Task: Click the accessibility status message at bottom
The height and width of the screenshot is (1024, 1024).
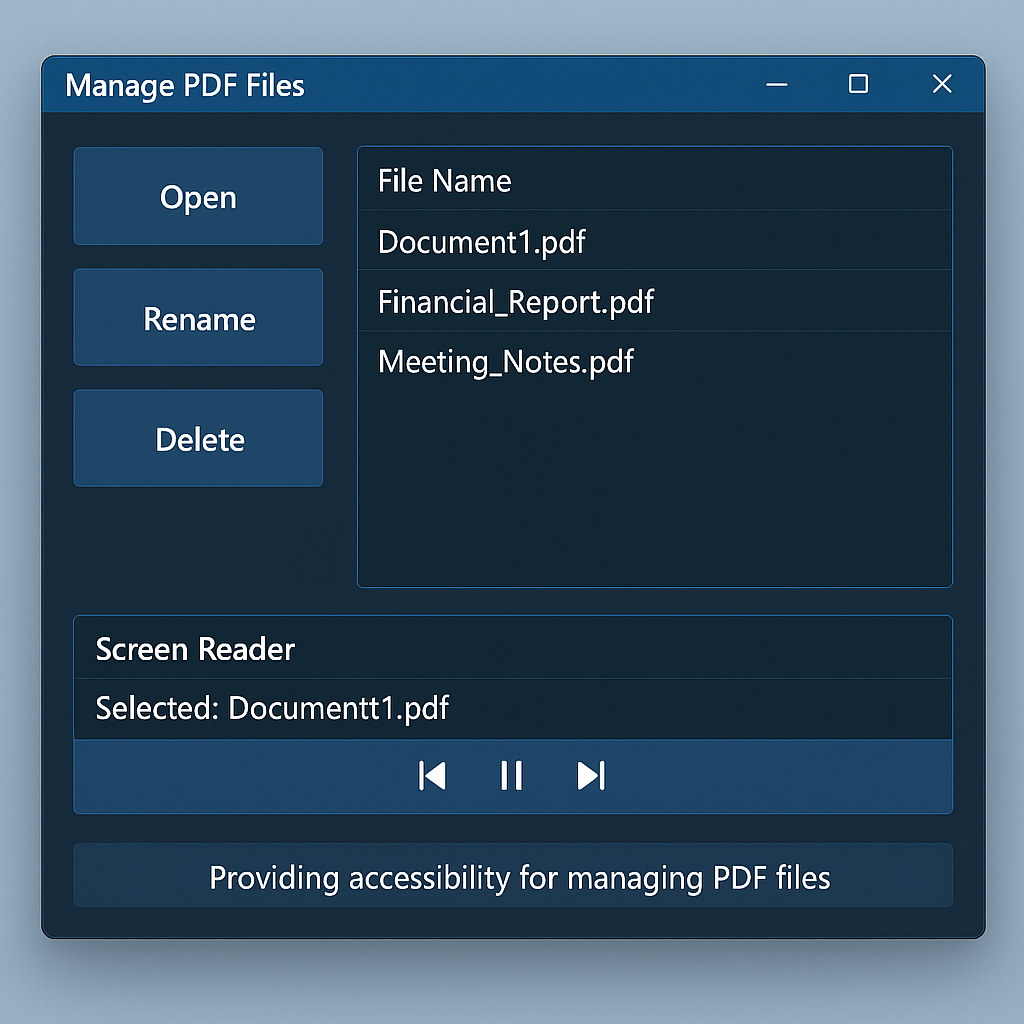Action: (x=519, y=877)
